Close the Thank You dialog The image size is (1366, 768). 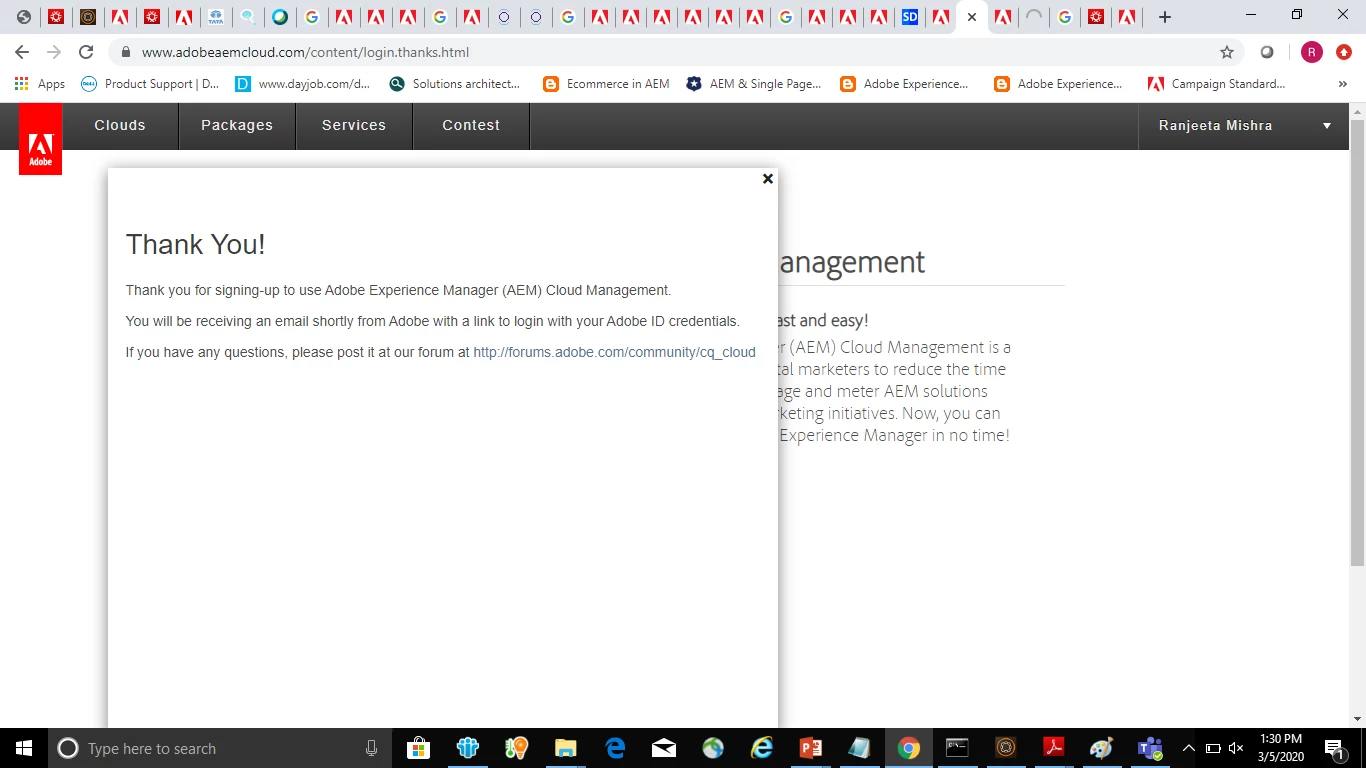(x=768, y=179)
